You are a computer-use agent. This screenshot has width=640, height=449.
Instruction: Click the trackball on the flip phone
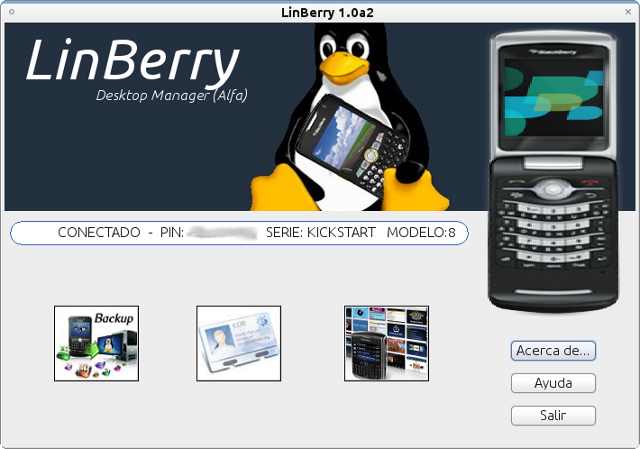(553, 187)
